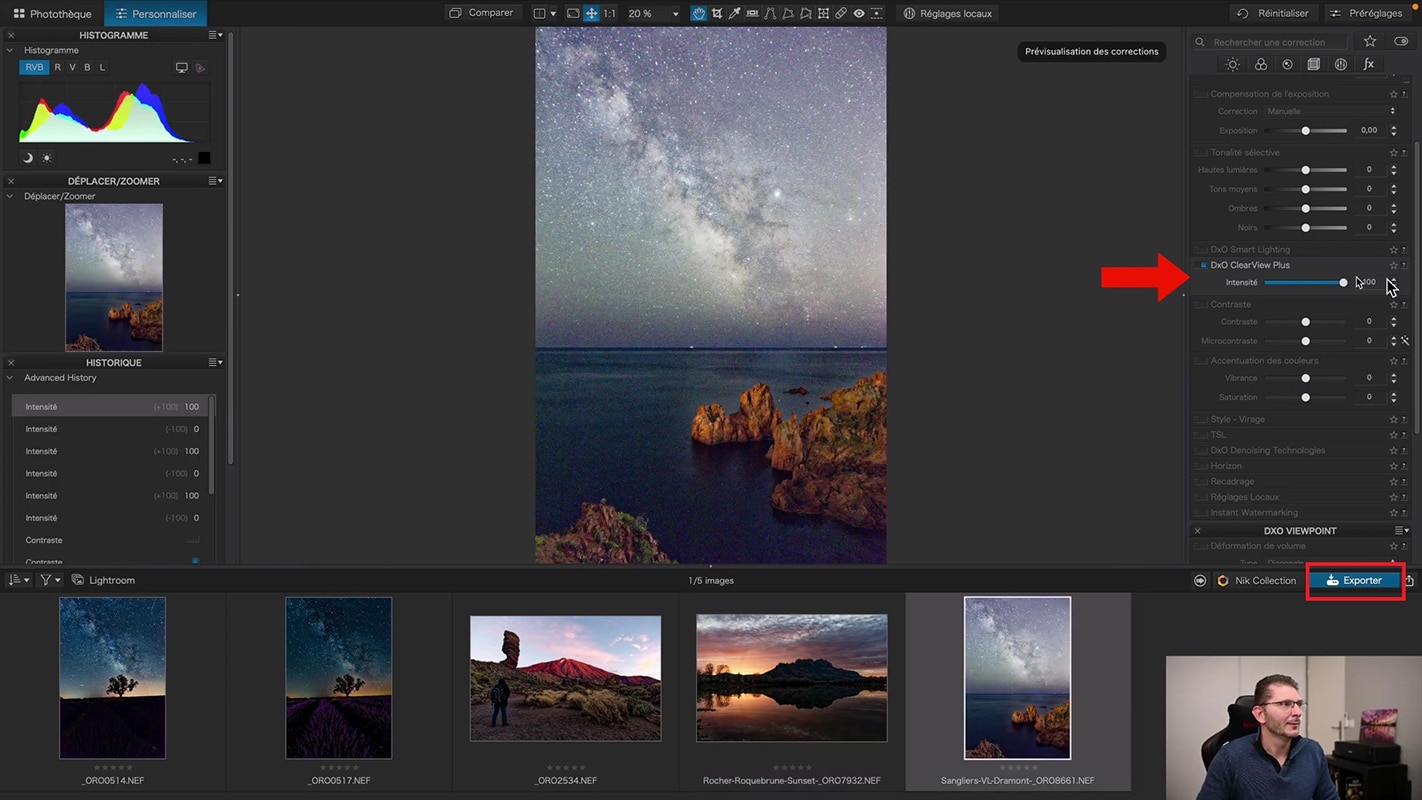The height and width of the screenshot is (800, 1422).
Task: Show only favorite corrections star
Action: (x=1370, y=41)
